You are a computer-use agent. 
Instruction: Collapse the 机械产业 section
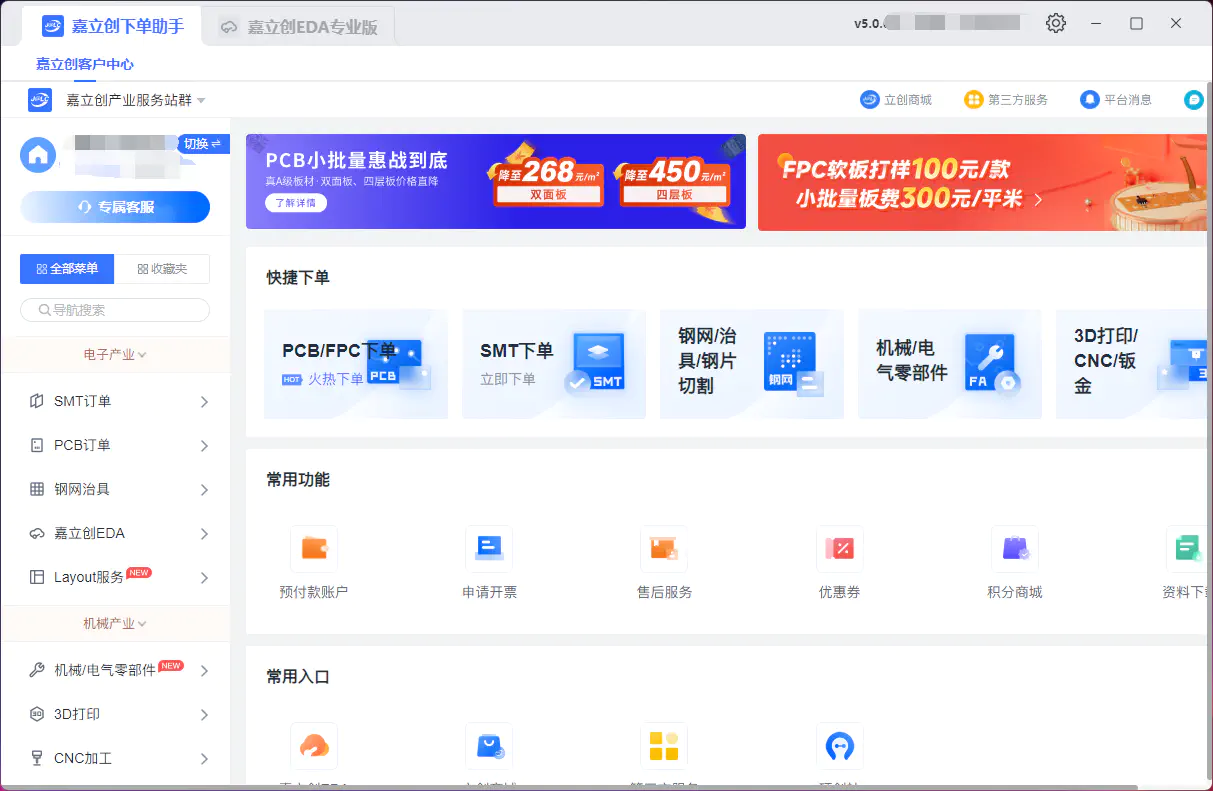point(114,622)
